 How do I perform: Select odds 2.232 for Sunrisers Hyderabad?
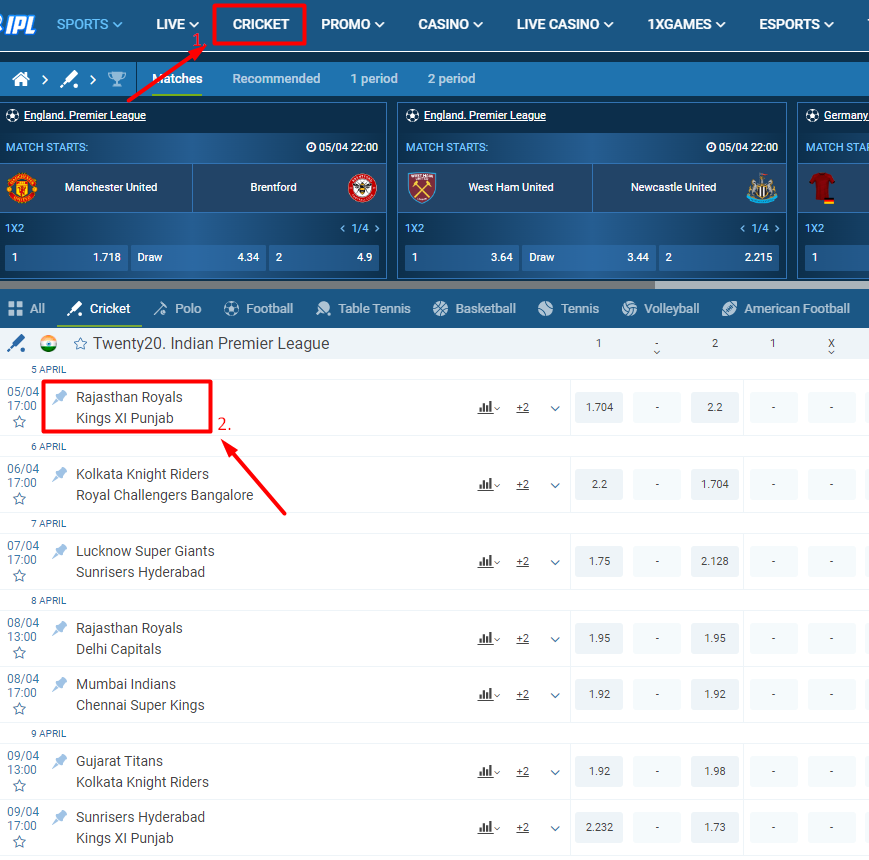[x=599, y=827]
